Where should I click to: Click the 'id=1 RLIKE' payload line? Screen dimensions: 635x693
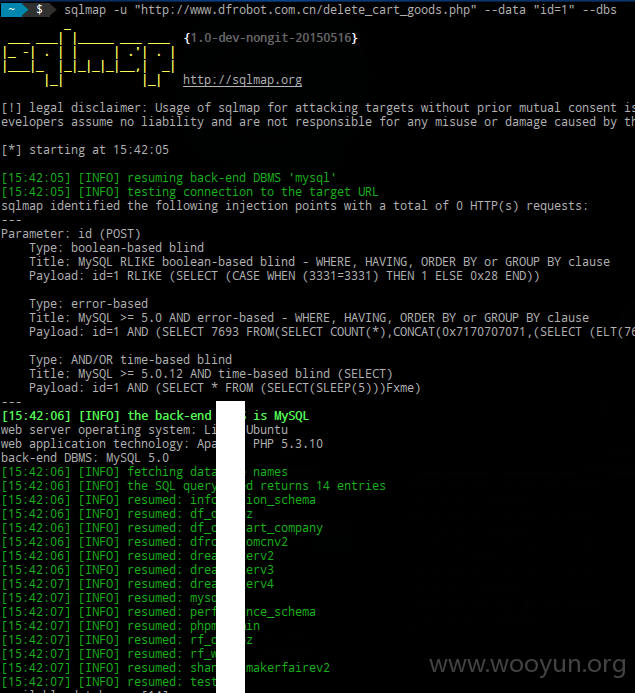tap(285, 276)
